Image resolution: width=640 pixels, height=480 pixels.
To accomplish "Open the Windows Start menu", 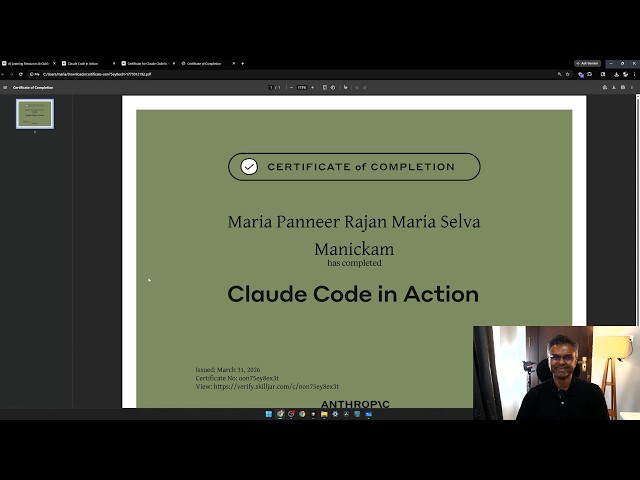I will pos(269,414).
